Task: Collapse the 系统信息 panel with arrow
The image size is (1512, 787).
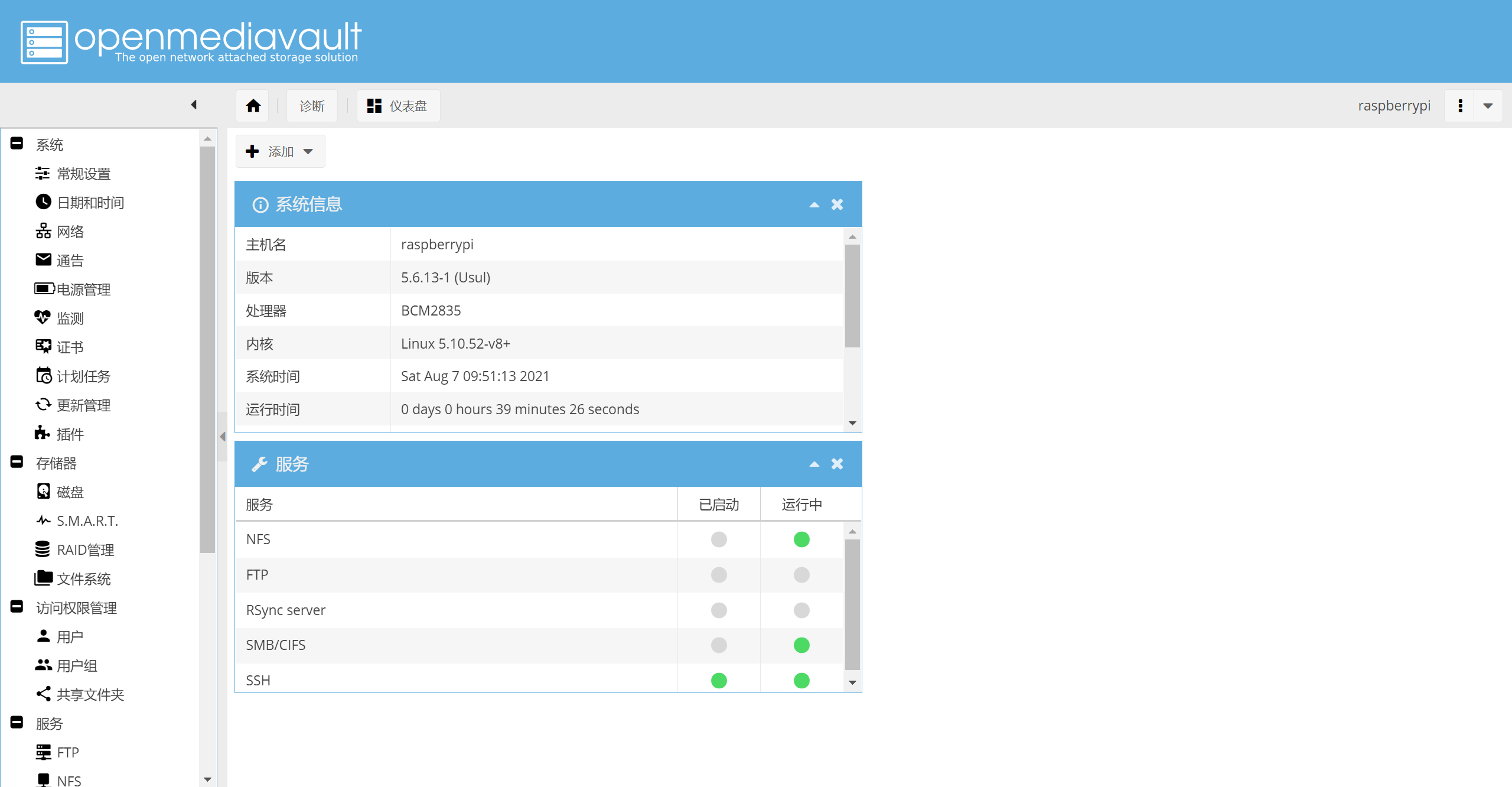Action: tap(814, 204)
